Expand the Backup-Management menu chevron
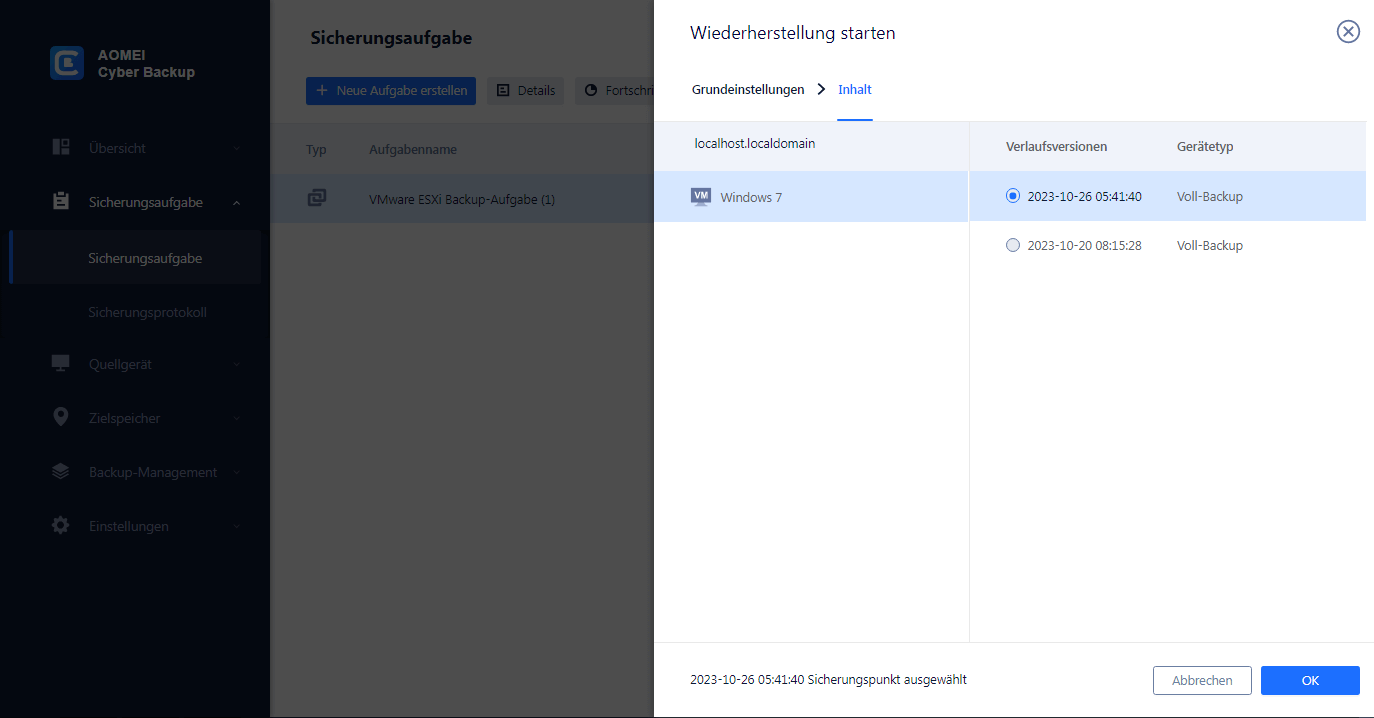1374x718 pixels. click(x=237, y=472)
